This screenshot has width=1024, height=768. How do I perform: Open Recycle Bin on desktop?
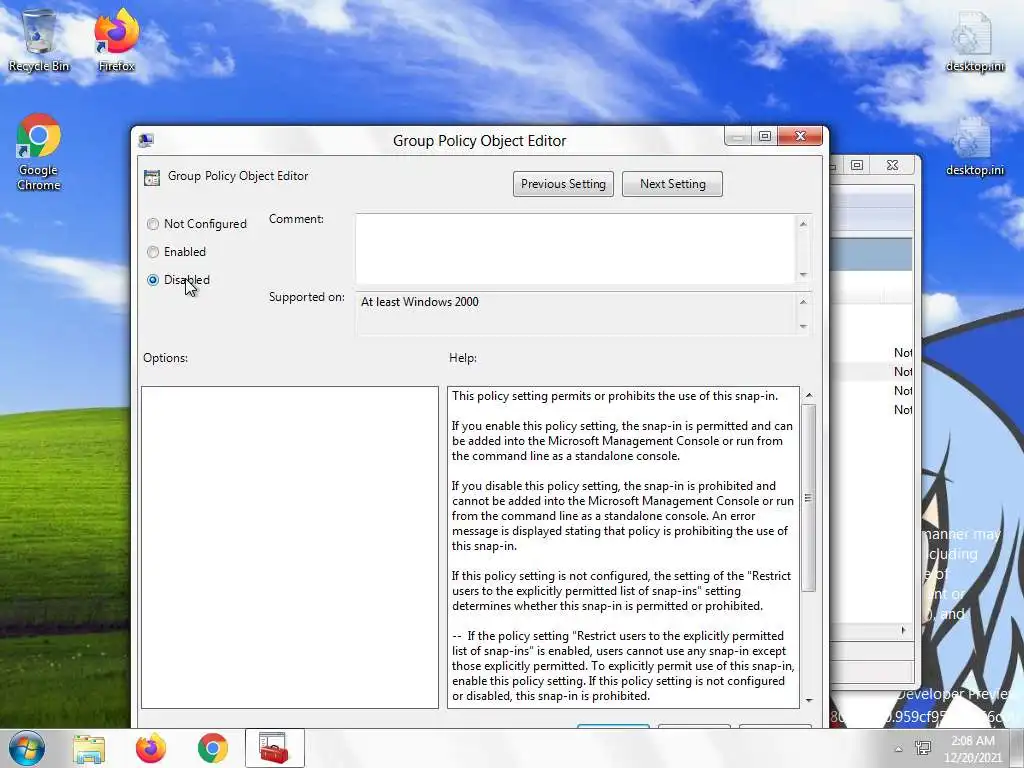(x=39, y=39)
